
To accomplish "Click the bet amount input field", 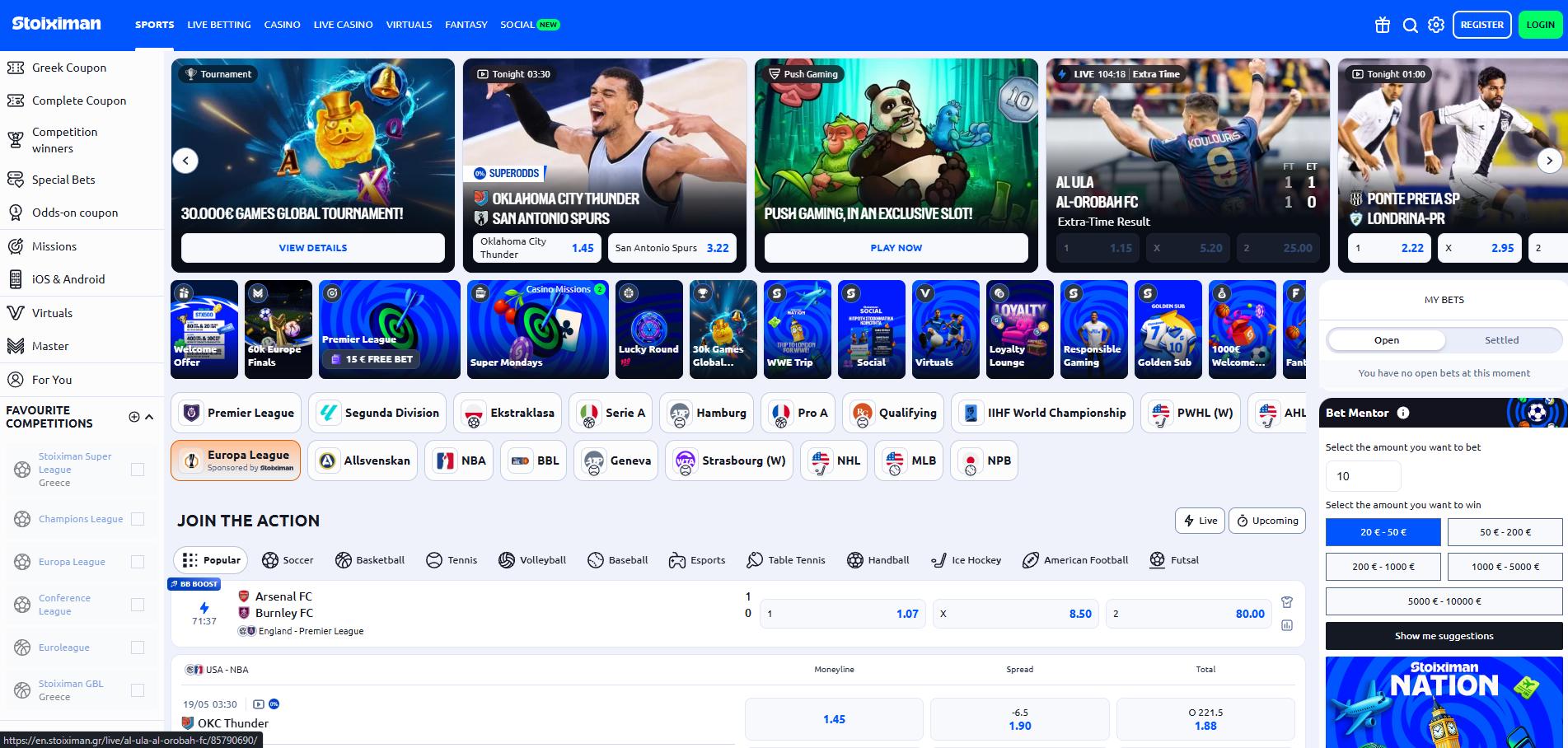I will coord(1363,476).
